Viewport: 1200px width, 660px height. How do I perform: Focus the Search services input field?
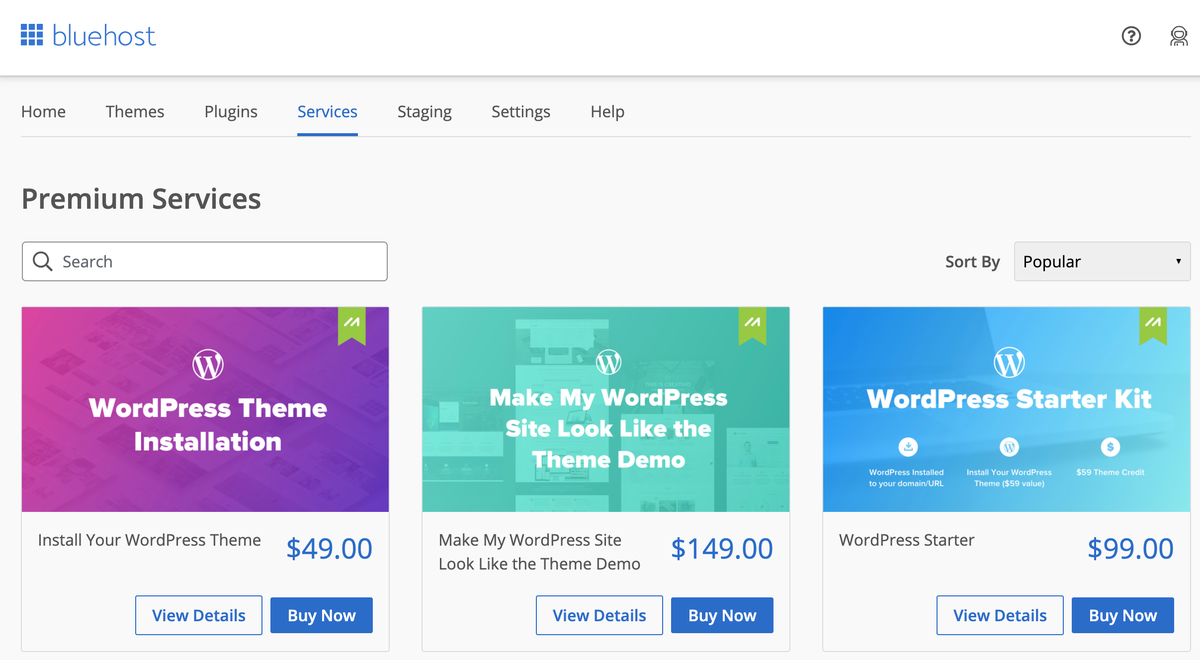click(x=204, y=261)
